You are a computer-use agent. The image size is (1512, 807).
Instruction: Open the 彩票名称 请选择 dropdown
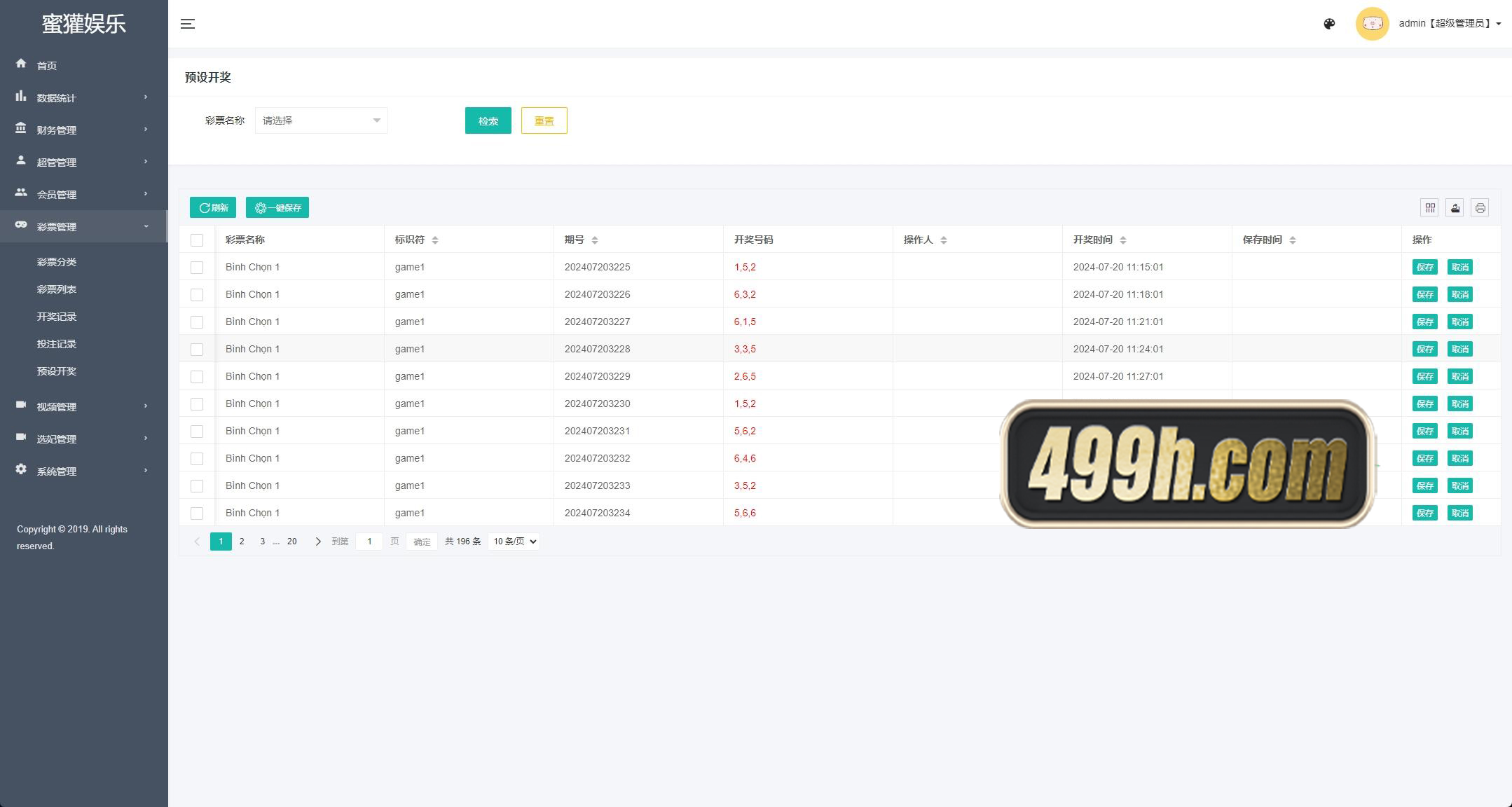tap(322, 120)
